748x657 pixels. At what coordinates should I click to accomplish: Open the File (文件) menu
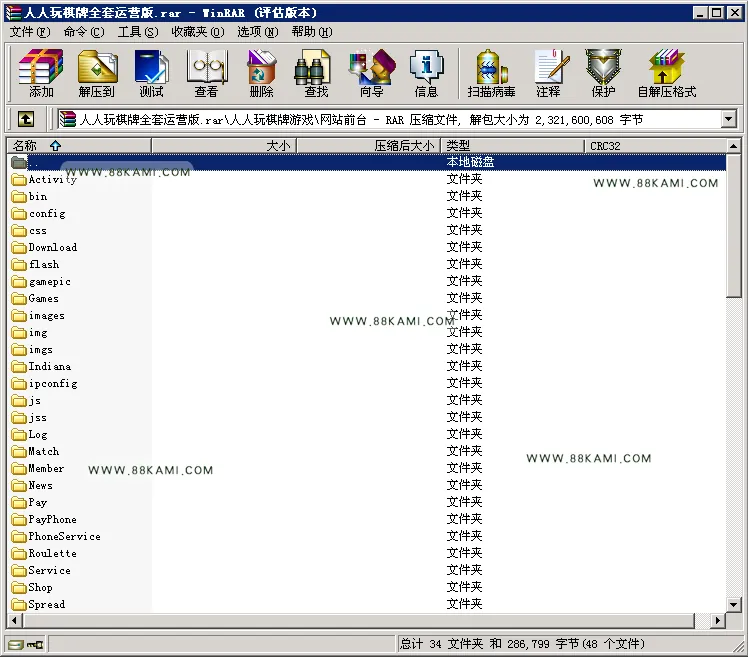[x=30, y=32]
